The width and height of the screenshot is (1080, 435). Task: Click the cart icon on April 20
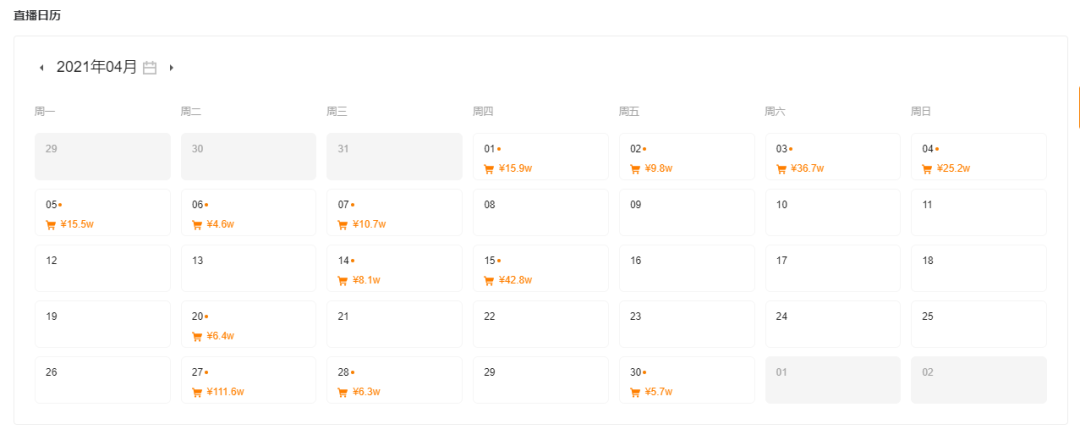point(197,336)
